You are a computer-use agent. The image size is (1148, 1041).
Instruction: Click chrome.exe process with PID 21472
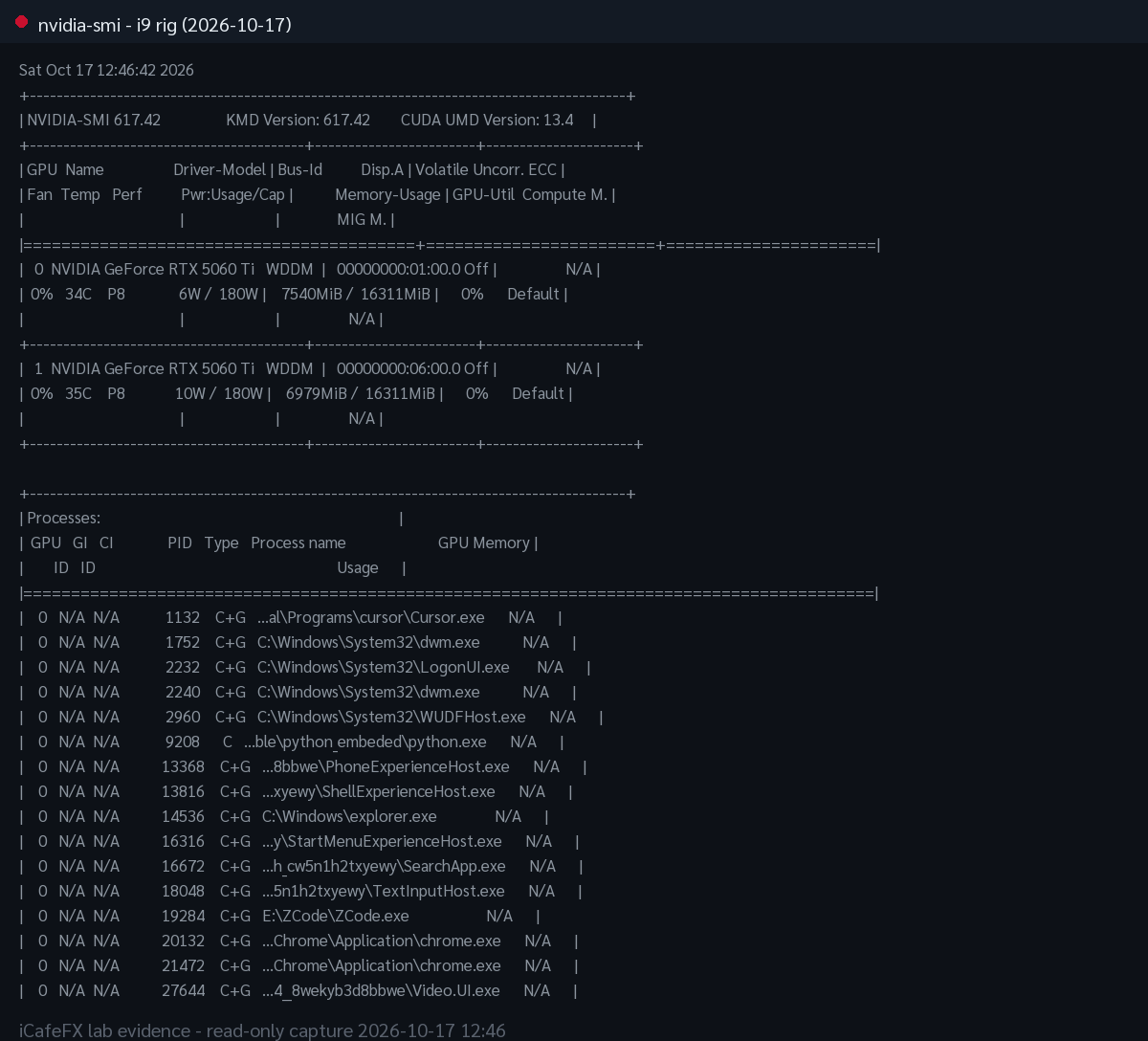click(x=382, y=965)
